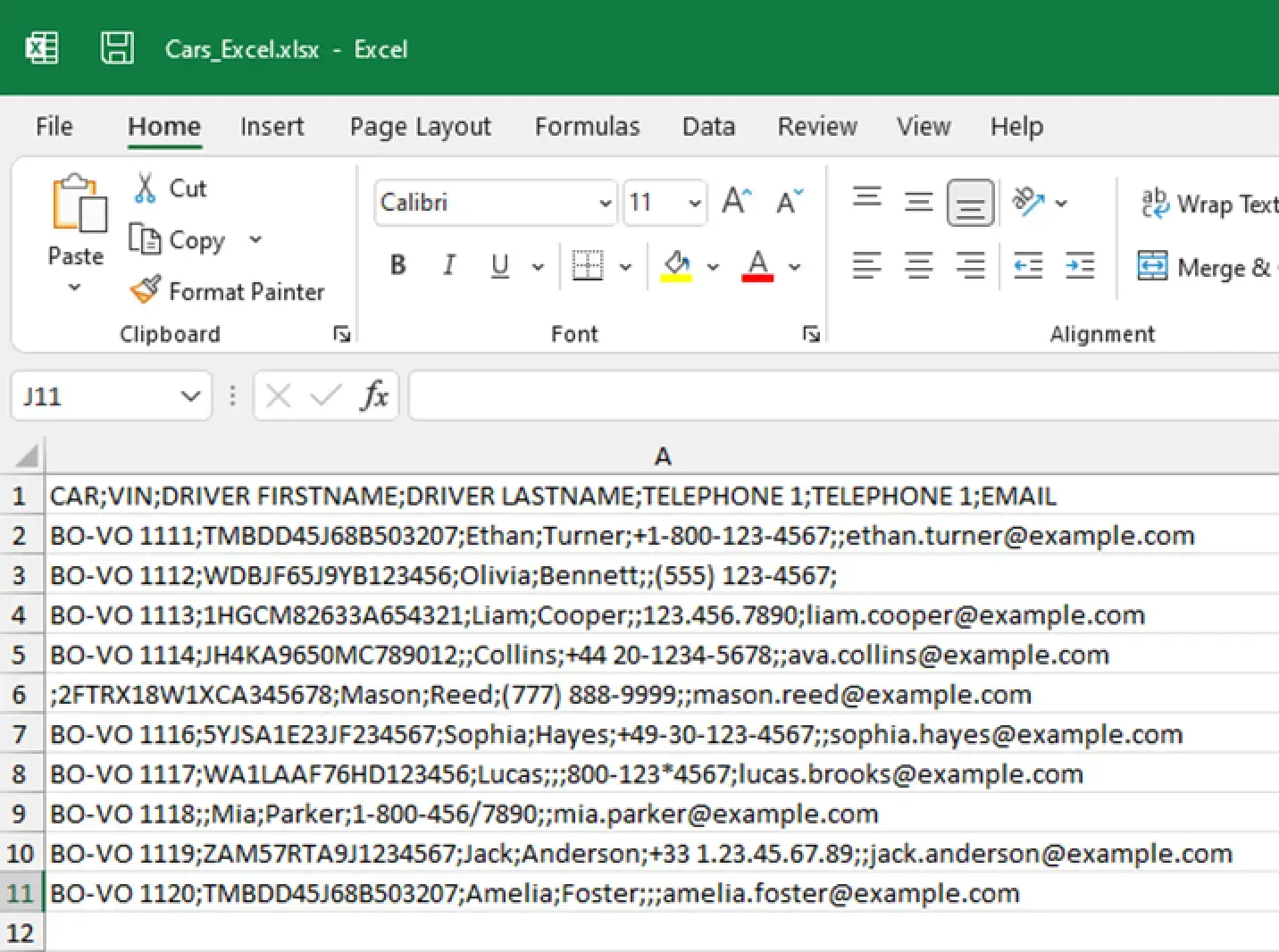Expand font color dropdown arrow
The height and width of the screenshot is (952, 1279).
(794, 266)
